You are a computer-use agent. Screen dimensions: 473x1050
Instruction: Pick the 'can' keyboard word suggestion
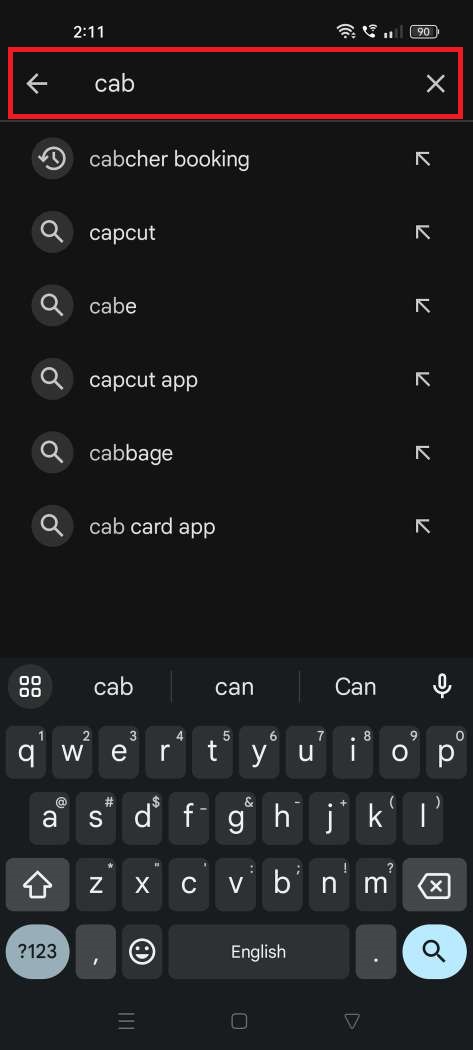click(234, 686)
